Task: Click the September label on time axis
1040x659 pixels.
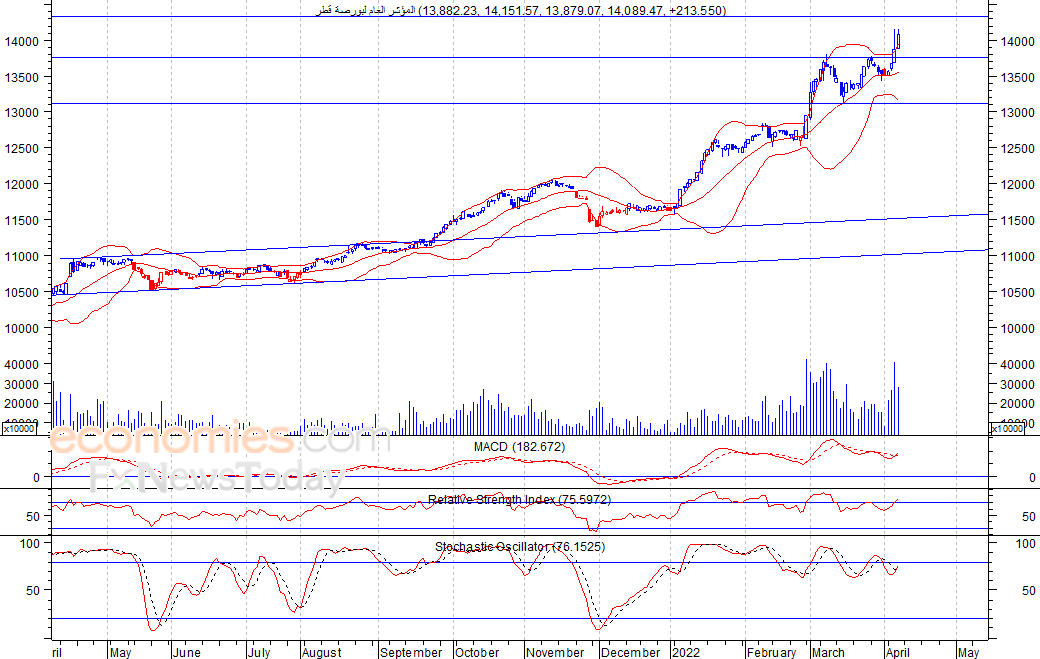Action: pos(411,652)
